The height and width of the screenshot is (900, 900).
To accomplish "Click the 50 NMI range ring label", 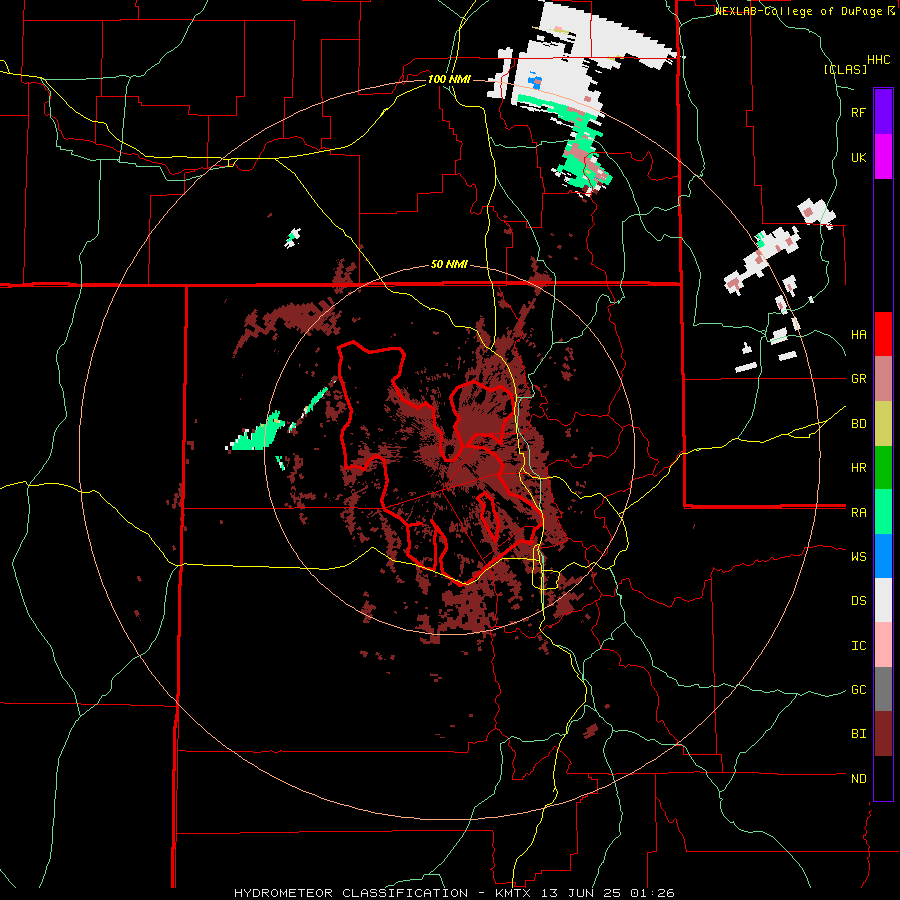I will (x=449, y=264).
